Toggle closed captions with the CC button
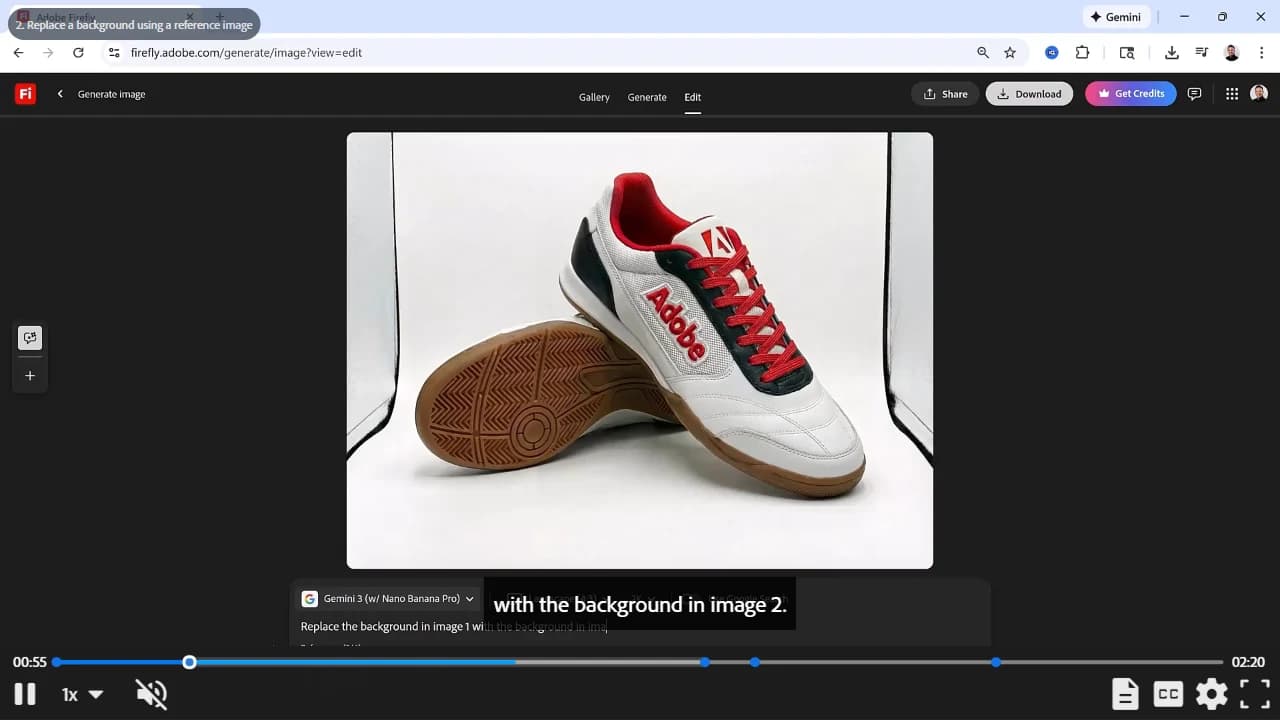 click(x=1168, y=693)
